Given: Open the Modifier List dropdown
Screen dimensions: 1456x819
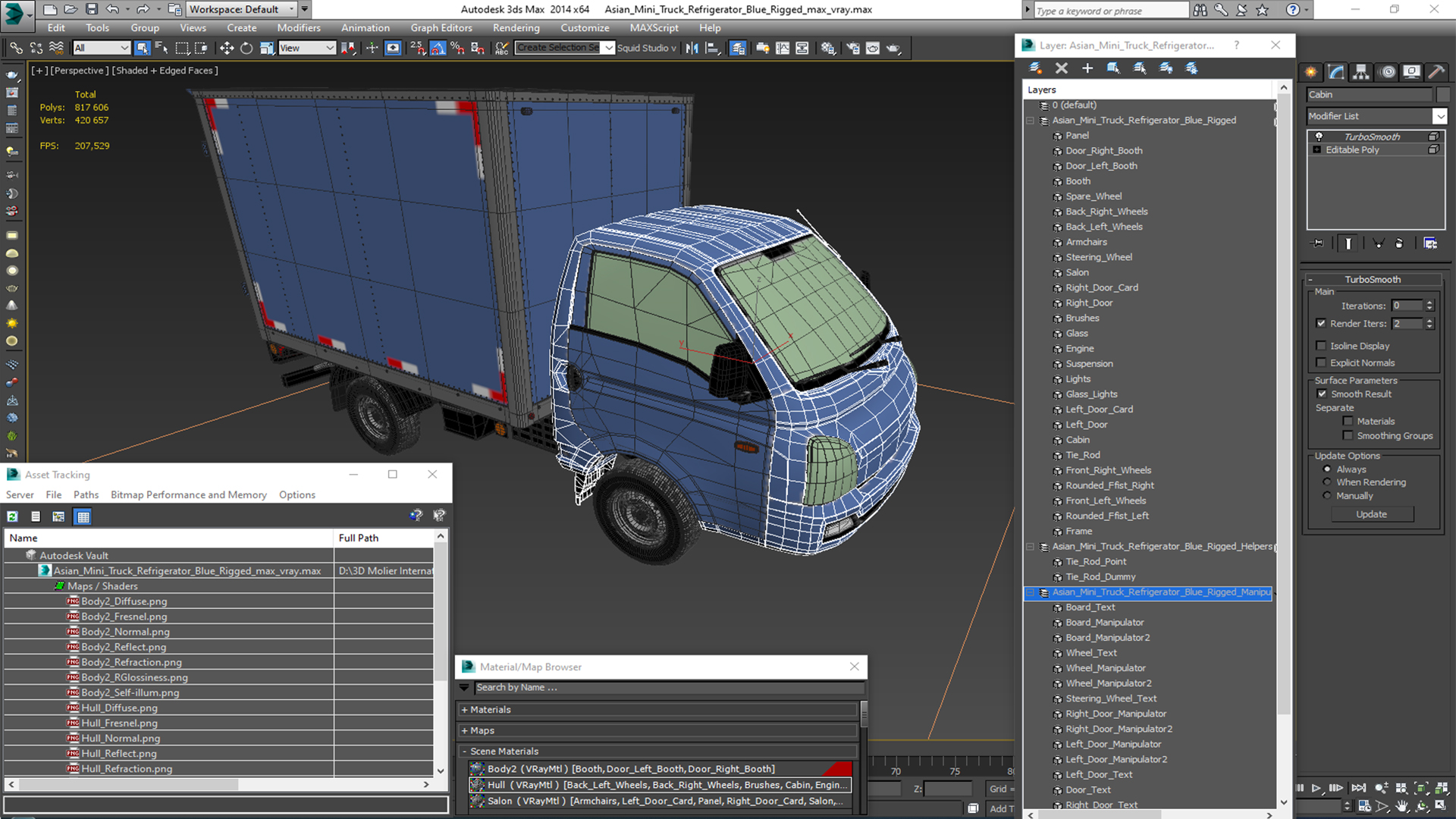Looking at the screenshot, I should click(x=1440, y=116).
